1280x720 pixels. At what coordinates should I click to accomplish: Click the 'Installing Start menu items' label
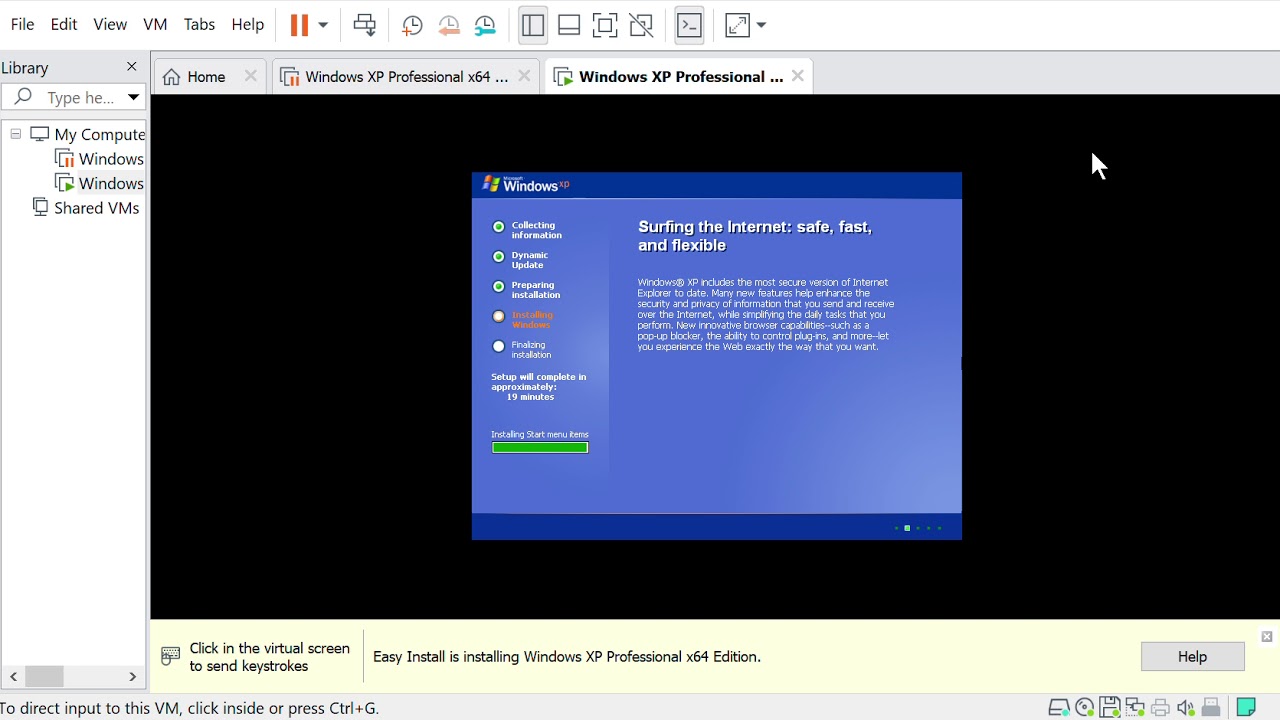(540, 434)
